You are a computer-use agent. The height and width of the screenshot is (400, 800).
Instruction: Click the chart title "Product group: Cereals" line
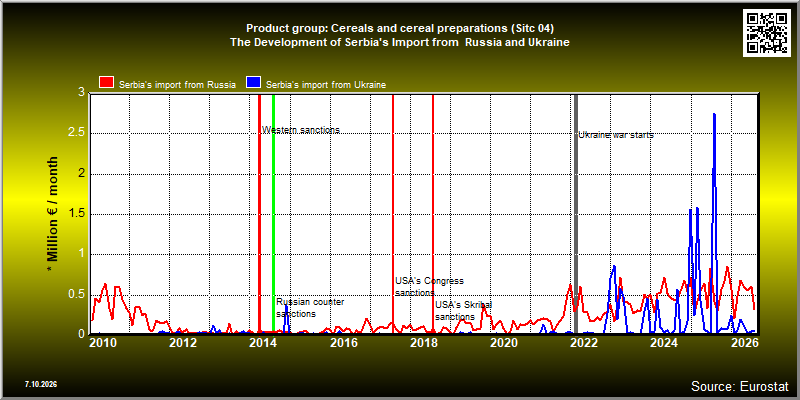(399, 28)
